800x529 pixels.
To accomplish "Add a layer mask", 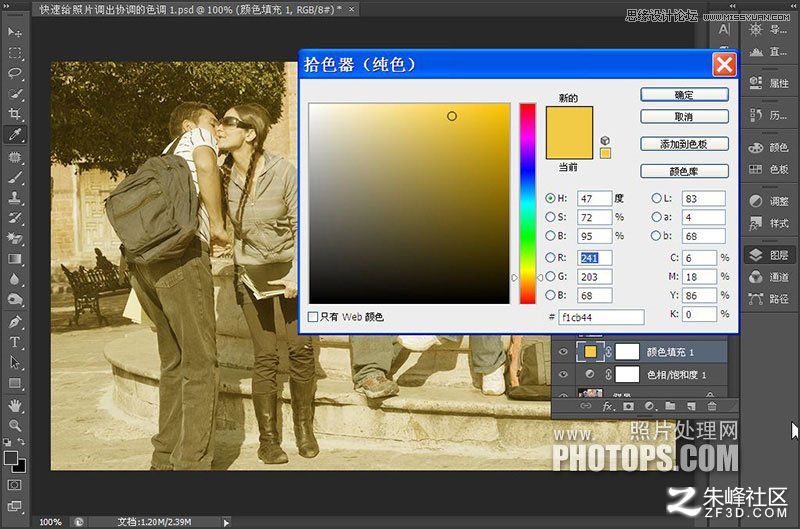I will (x=629, y=406).
